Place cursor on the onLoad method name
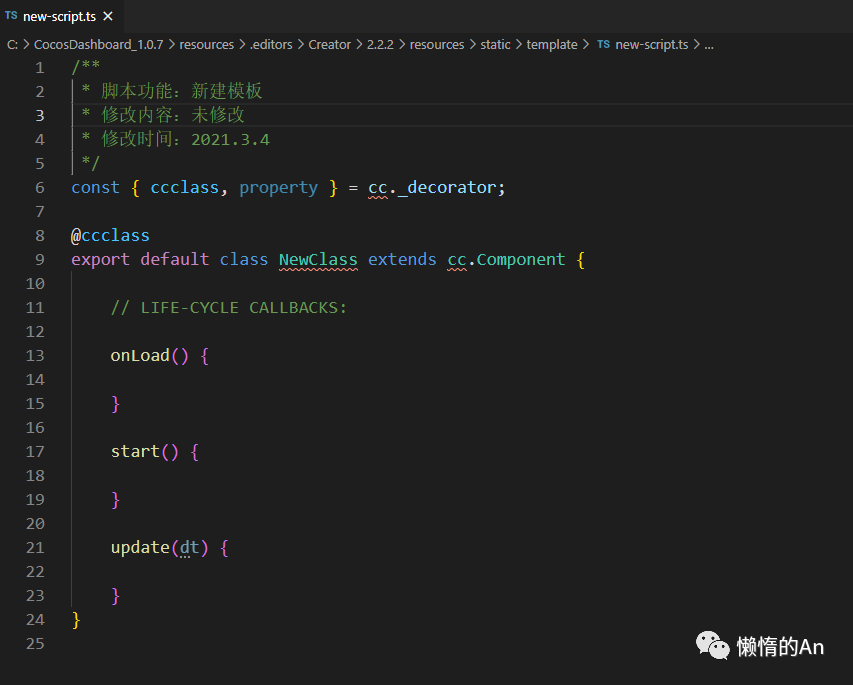Viewport: 853px width, 685px height. (140, 356)
